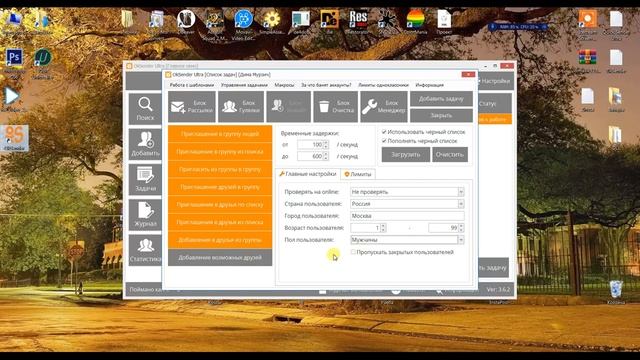Click the OkSender desktop shortcut
This screenshot has width=640, height=360.
15,138
